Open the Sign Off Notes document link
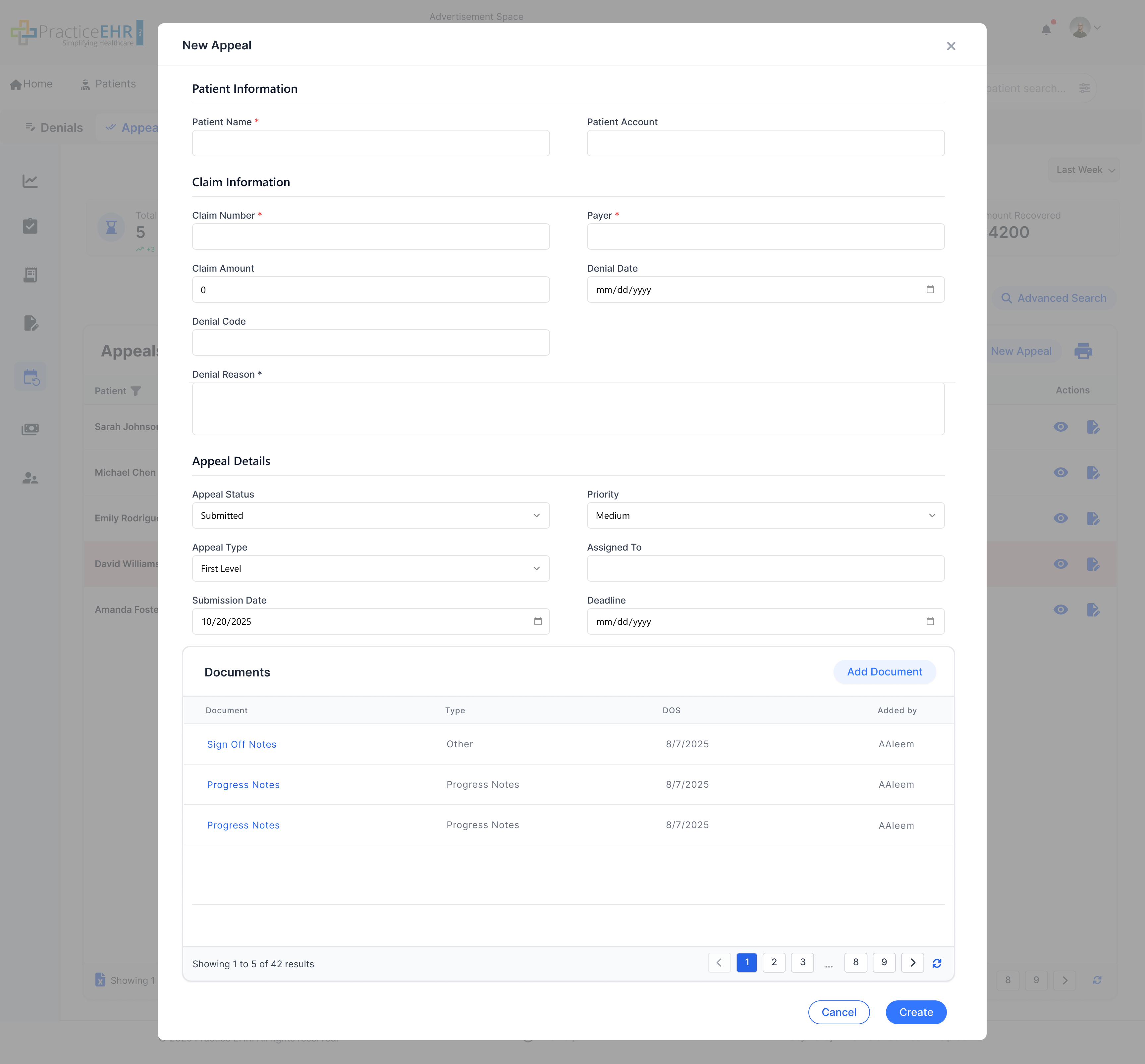The image size is (1145, 1064). pos(241,744)
